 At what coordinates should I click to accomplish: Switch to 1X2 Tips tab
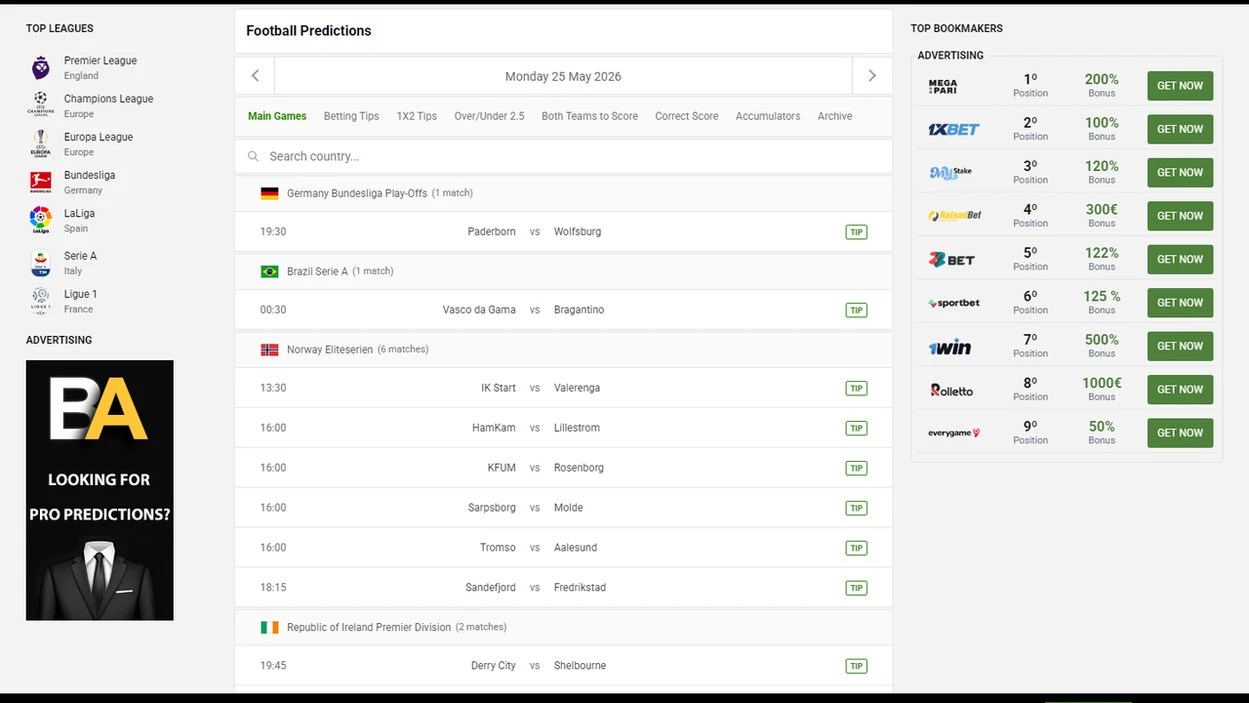point(417,116)
